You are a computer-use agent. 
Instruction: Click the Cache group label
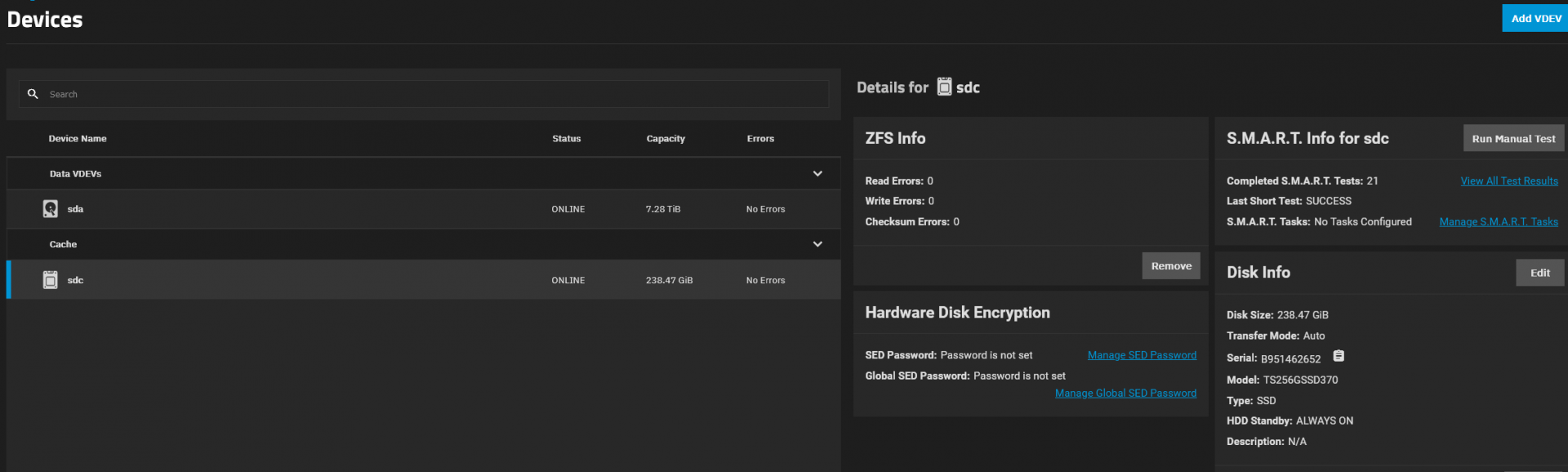63,244
